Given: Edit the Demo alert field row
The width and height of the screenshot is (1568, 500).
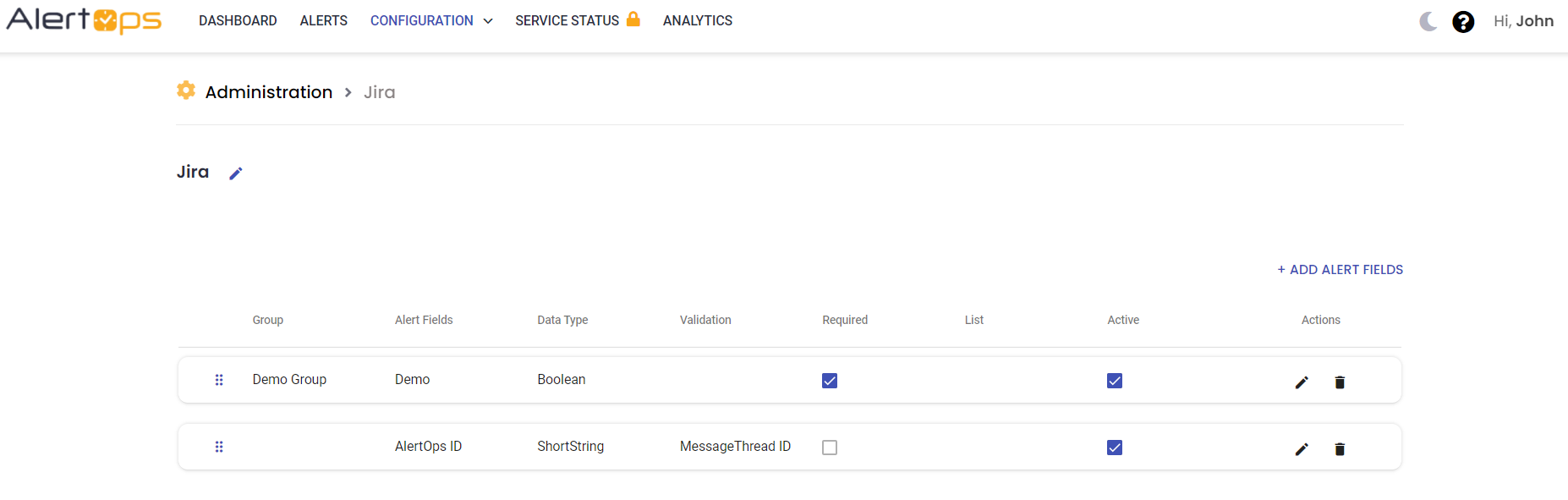Looking at the screenshot, I should [1302, 382].
